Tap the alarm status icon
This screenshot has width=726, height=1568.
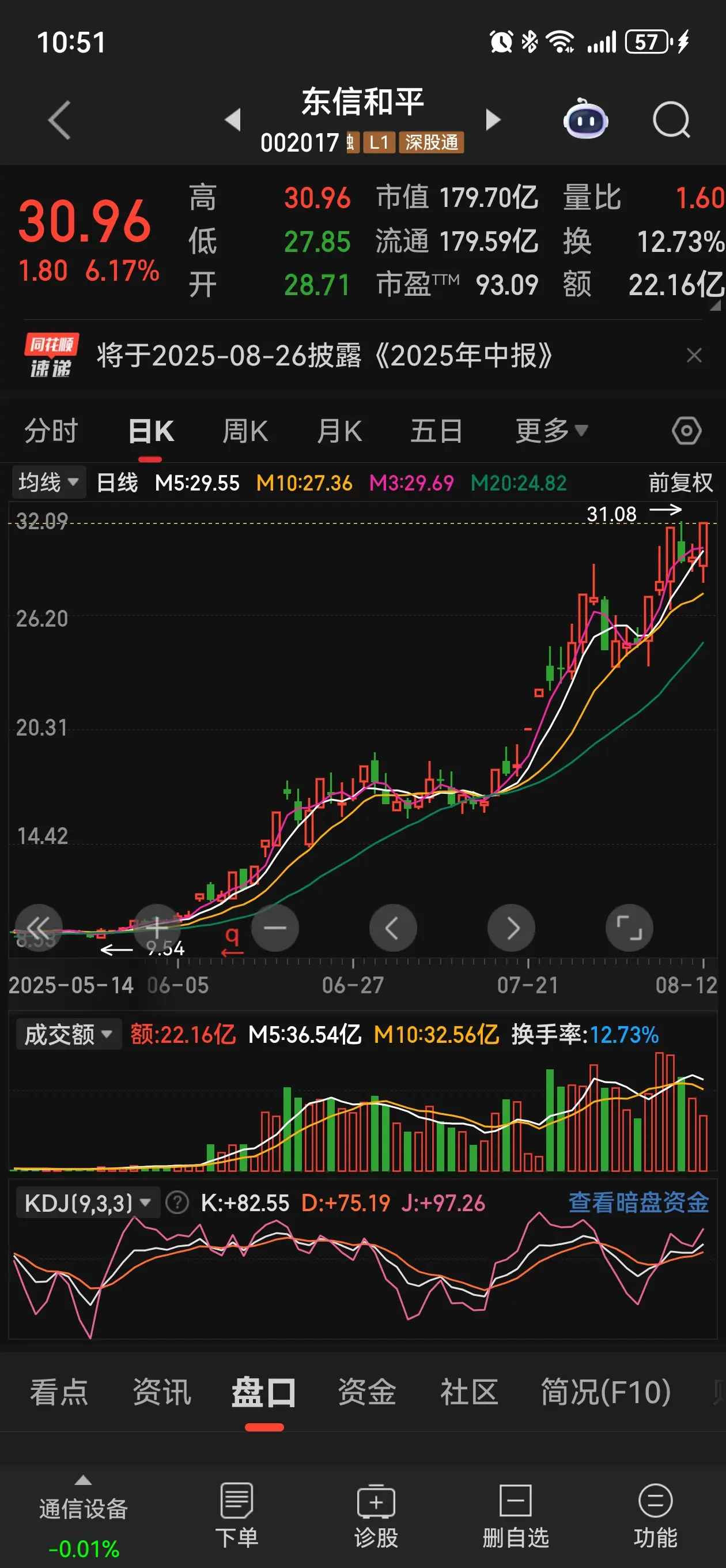tap(501, 42)
